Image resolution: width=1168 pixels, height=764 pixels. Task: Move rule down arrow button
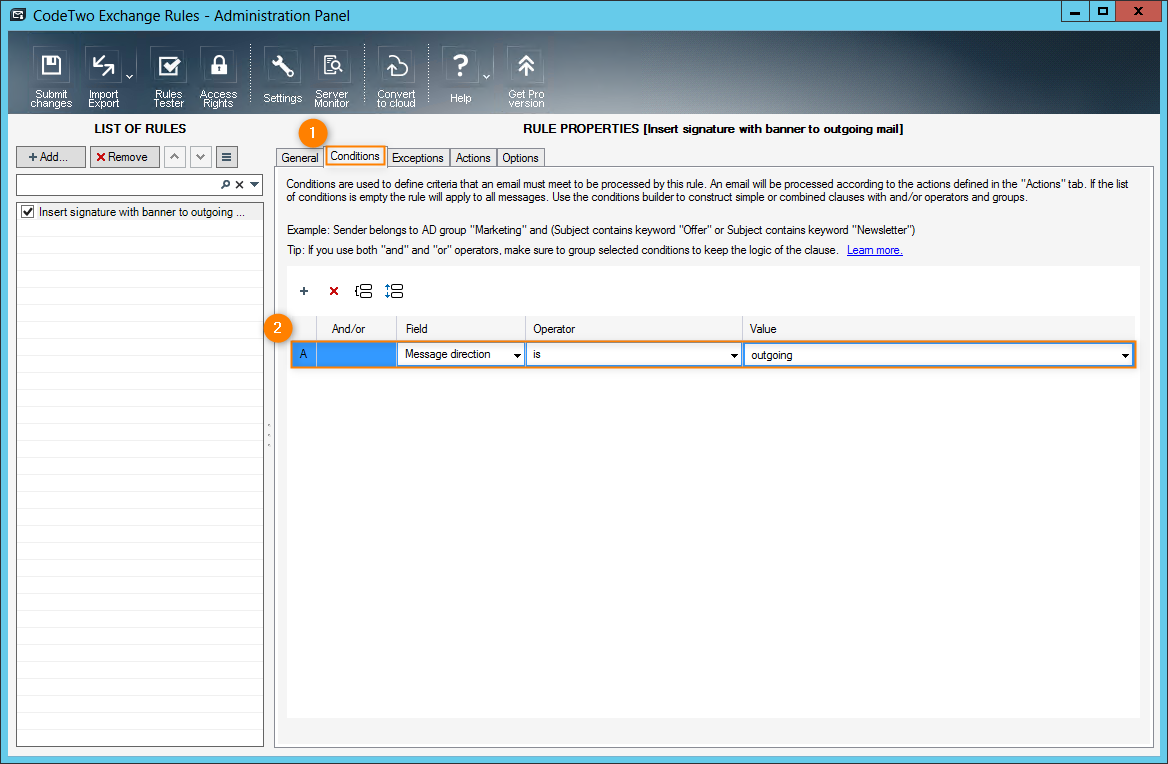pos(200,157)
